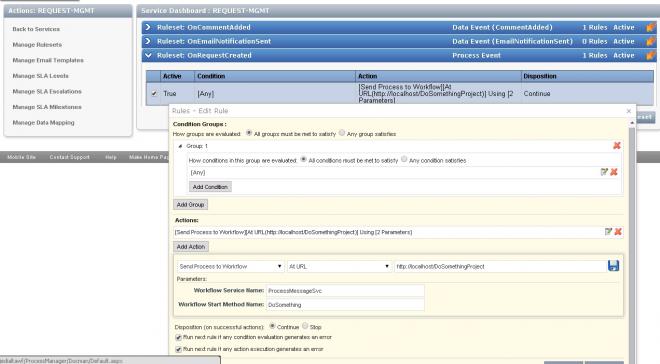The height and width of the screenshot is (364, 660).
Task: Open Manage SLA Escalations
Action: pyautogui.click(x=47, y=91)
